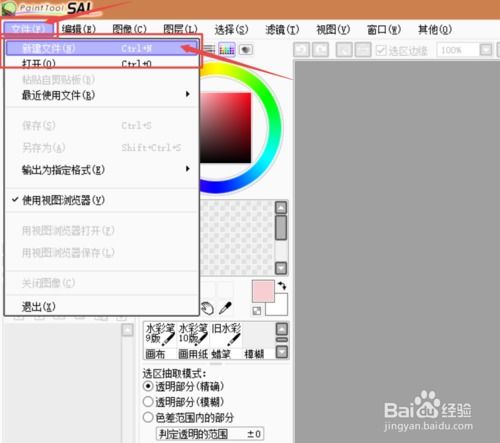This screenshot has width=500, height=443.
Task: Click the transparent color toggle icon
Action: pyautogui.click(x=257, y=311)
